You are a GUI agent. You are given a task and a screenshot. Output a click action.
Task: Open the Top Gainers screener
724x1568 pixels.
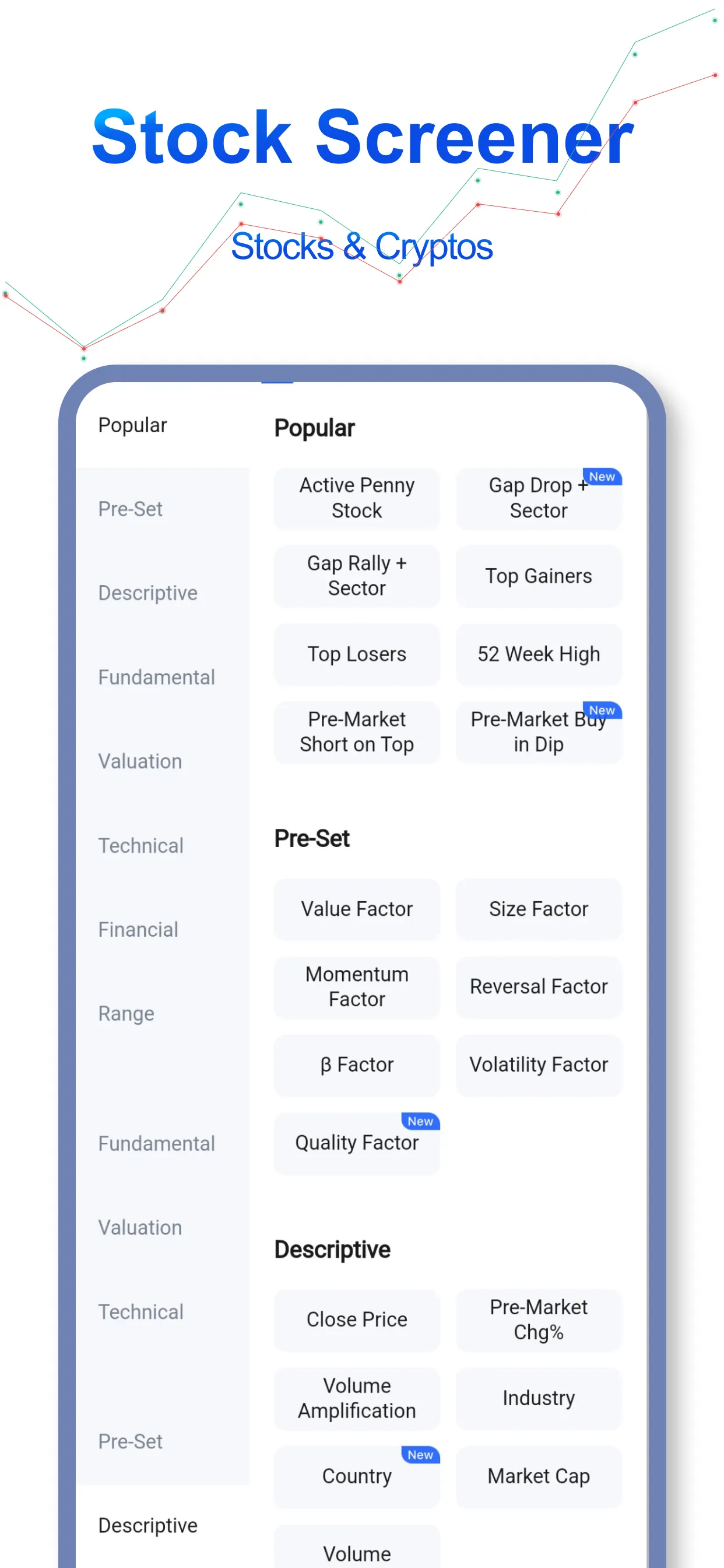click(x=538, y=576)
